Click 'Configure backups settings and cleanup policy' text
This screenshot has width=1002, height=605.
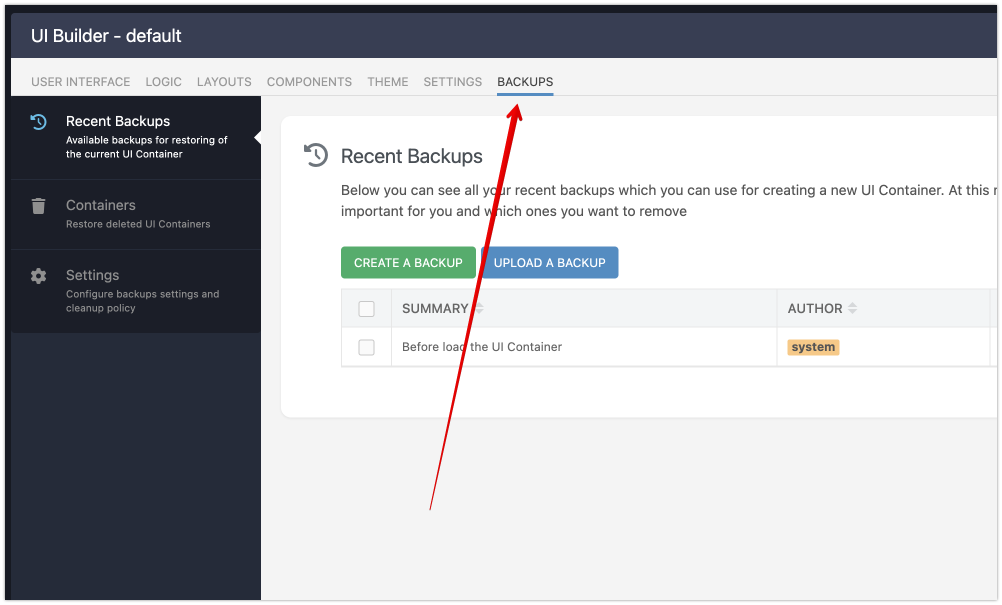pos(143,301)
